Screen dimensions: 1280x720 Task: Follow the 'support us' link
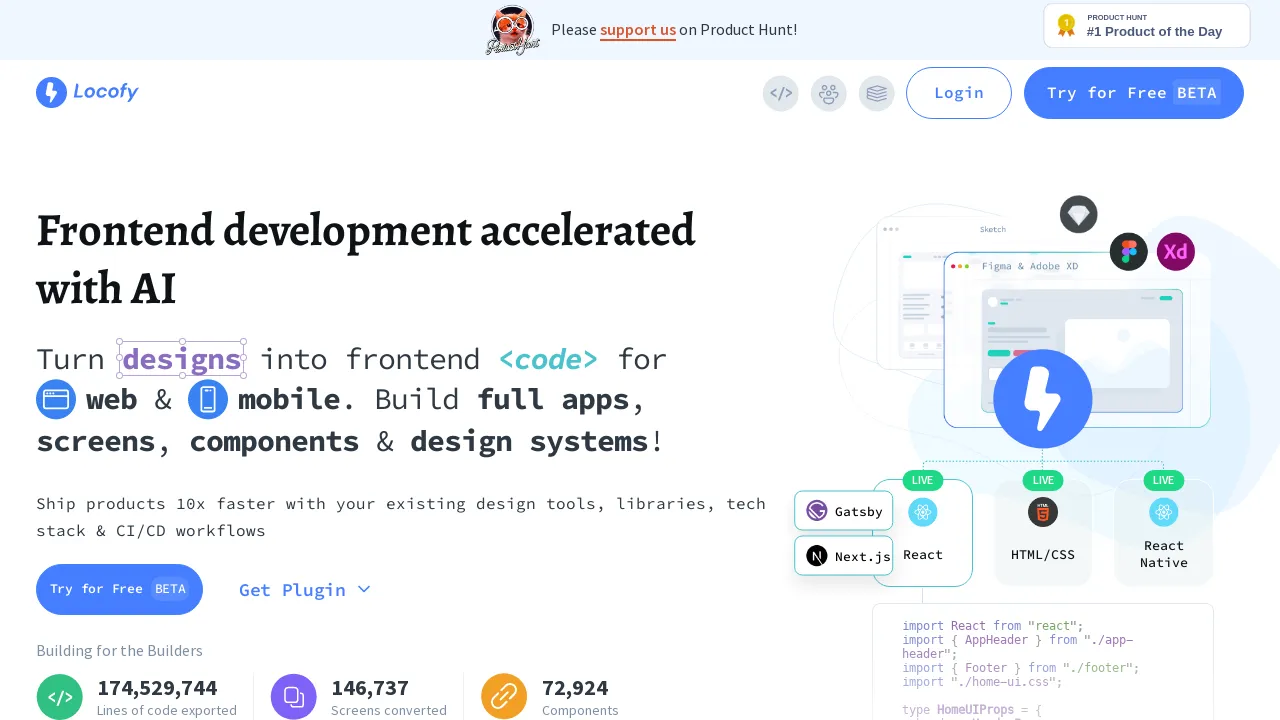click(x=638, y=30)
